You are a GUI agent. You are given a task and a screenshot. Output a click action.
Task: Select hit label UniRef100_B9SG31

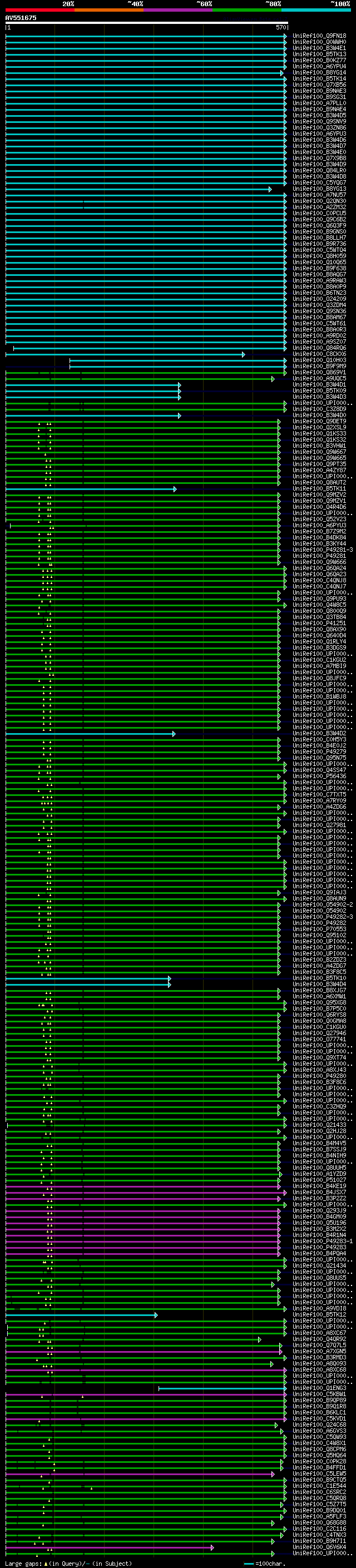coord(319,97)
